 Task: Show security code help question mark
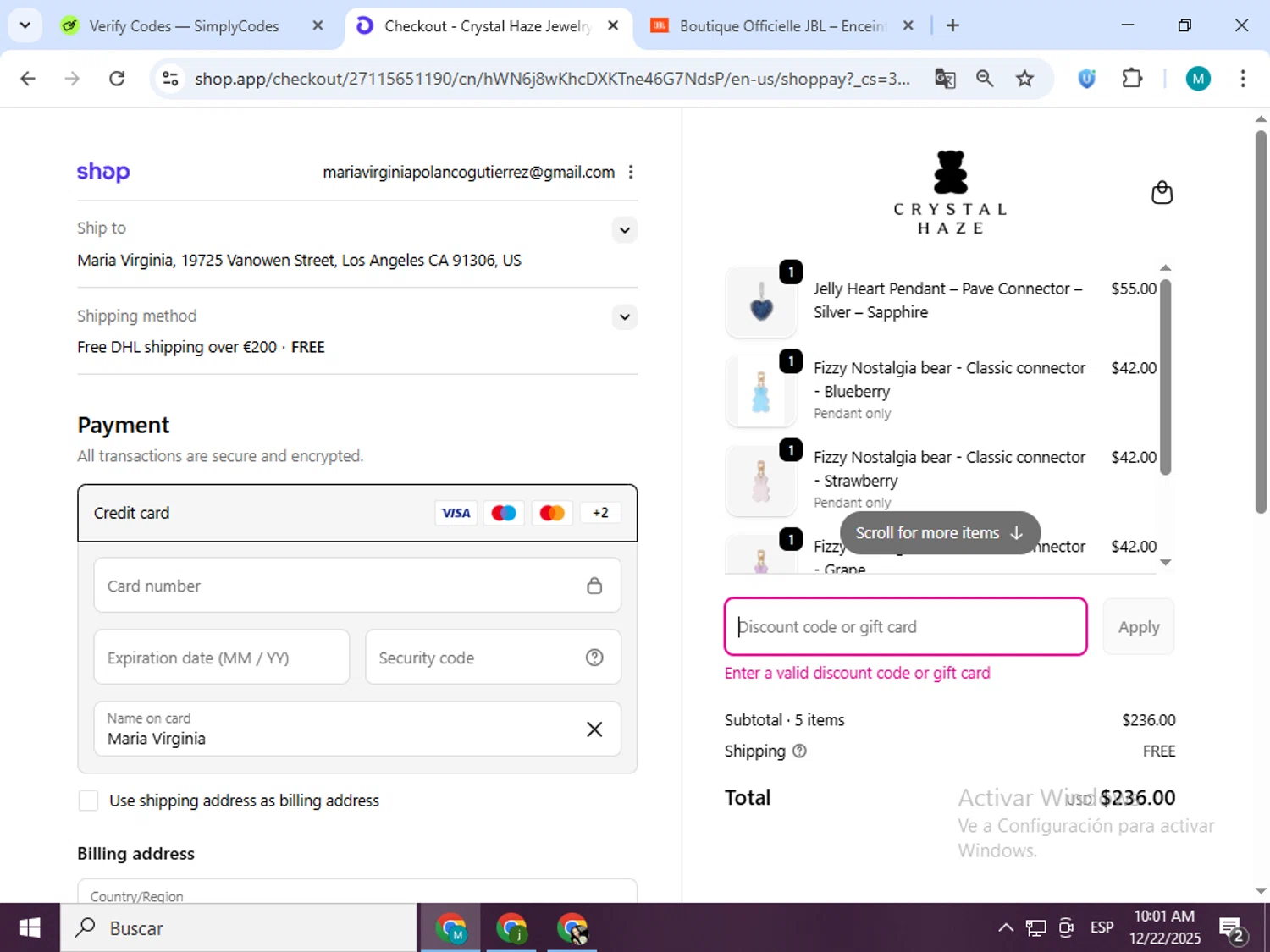pos(594,658)
